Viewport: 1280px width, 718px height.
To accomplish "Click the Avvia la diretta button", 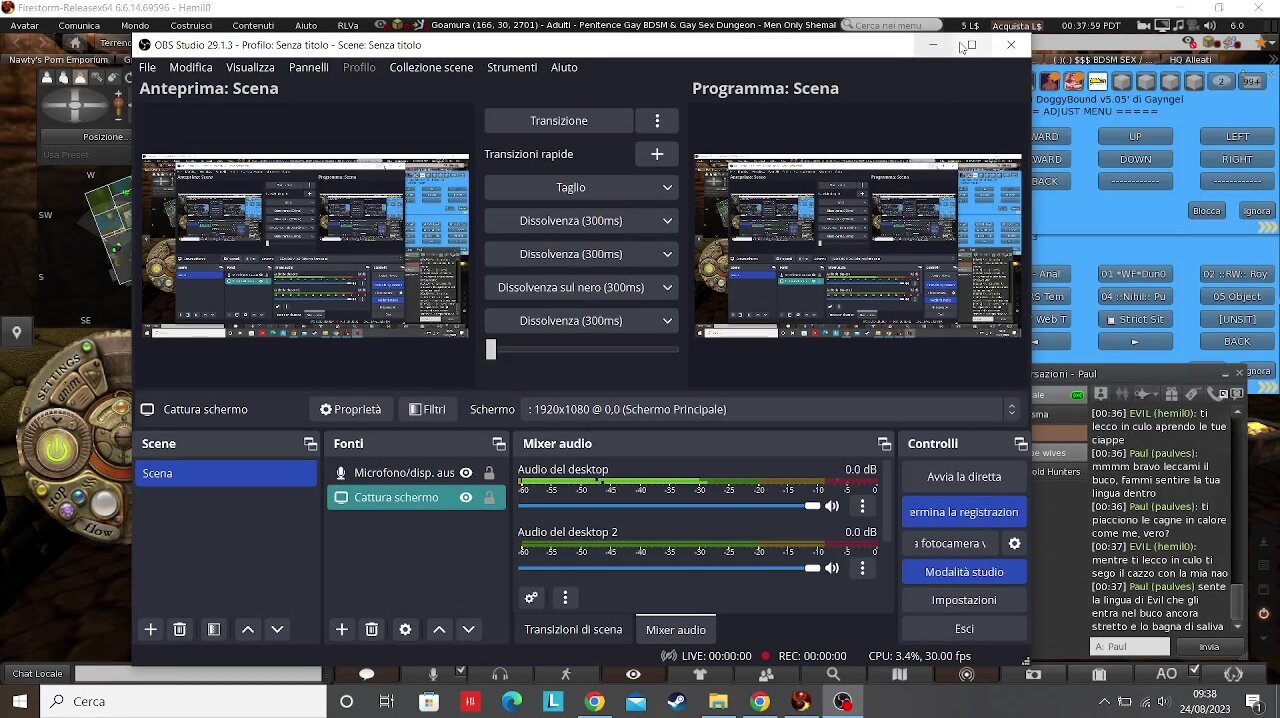I will [964, 477].
